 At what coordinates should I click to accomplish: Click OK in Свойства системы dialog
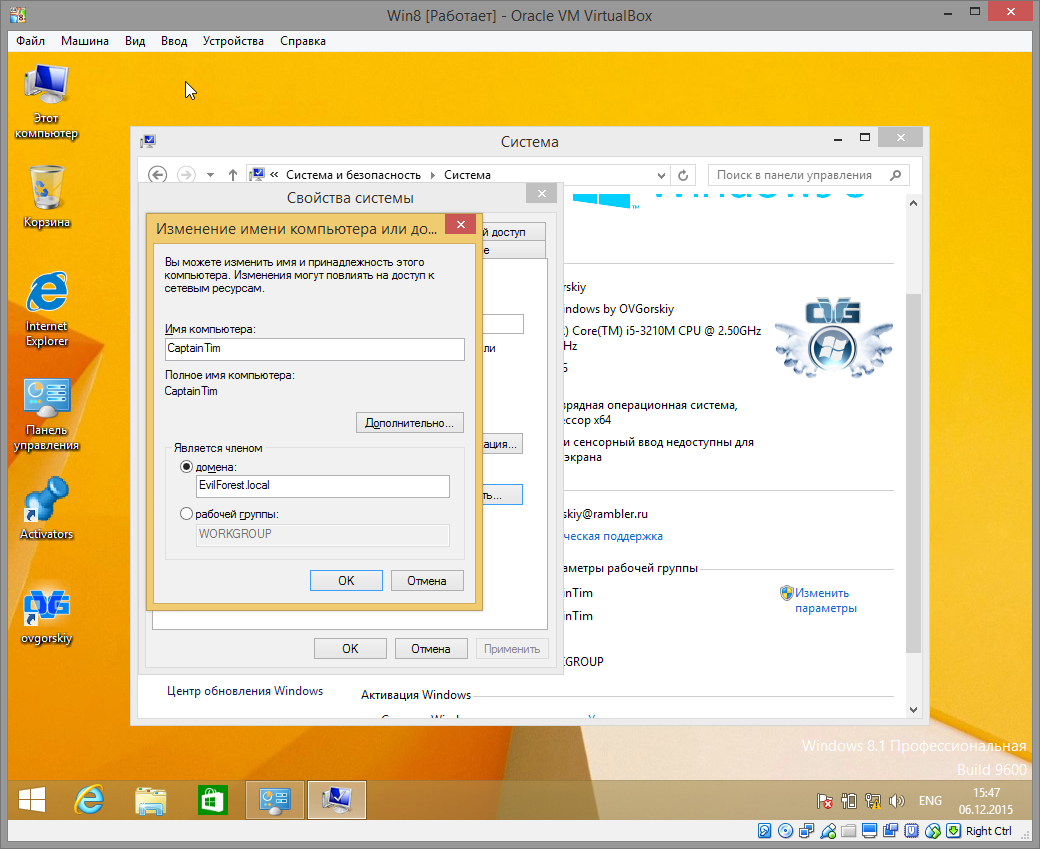[x=350, y=649]
